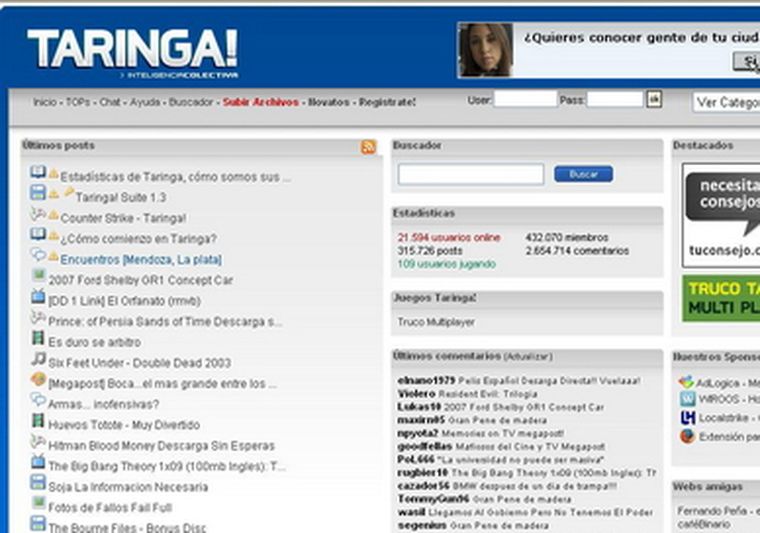
Task: Open Ayuda in the navigation bar
Action: coord(145,102)
